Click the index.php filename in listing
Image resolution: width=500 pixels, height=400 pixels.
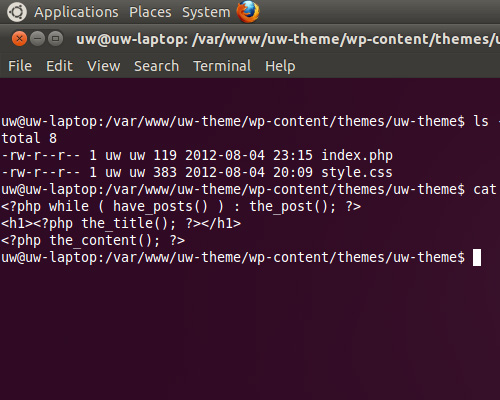coord(357,156)
